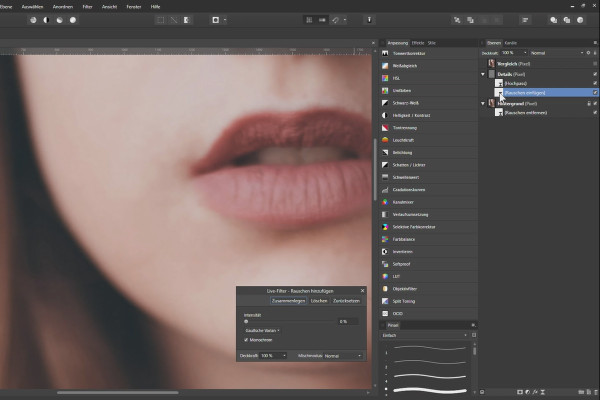Hide the selected Rauschen hinzufügen filter layer
Viewport: 600px width, 400px height.
[595, 93]
